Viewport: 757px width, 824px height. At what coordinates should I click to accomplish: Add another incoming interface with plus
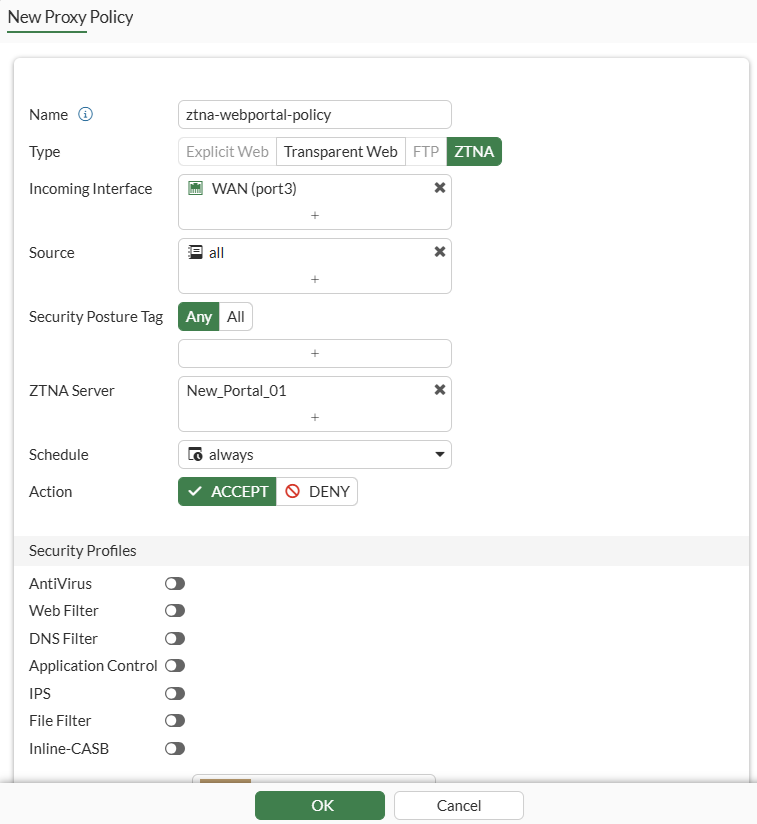tap(315, 215)
